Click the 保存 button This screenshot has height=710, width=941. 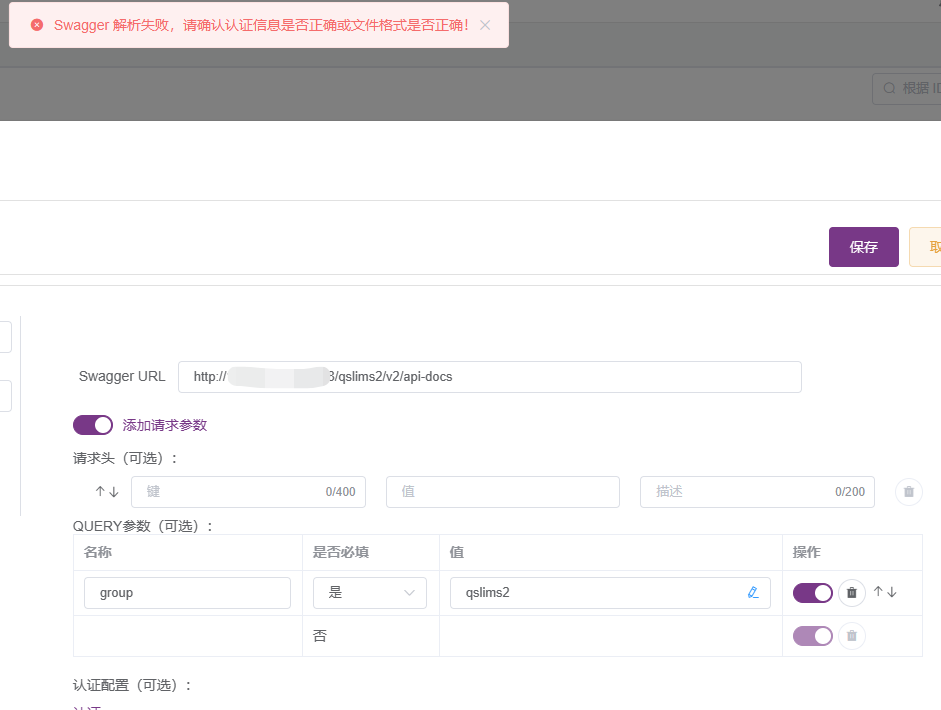click(x=863, y=247)
